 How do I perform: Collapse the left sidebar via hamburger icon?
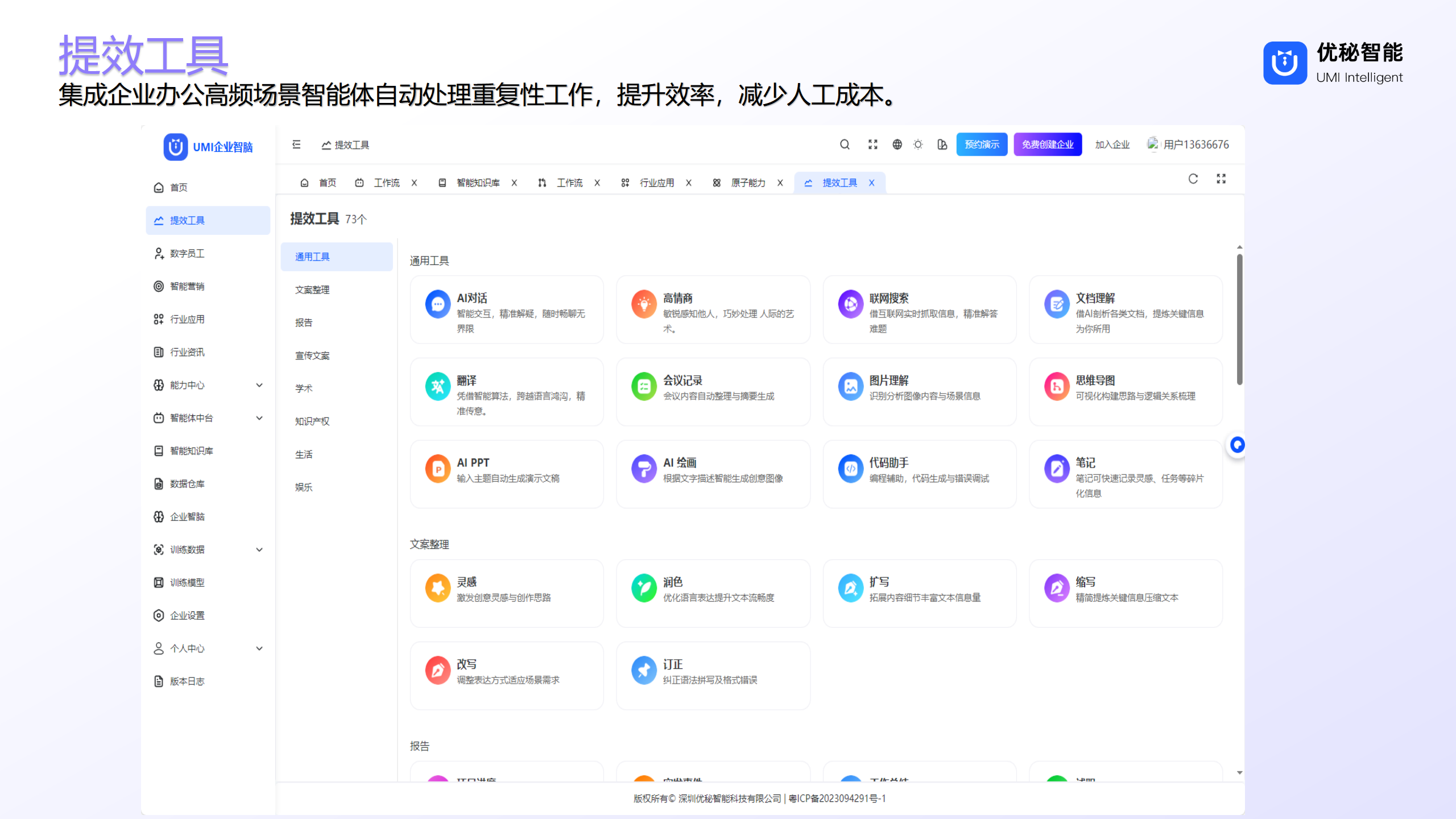pos(296,144)
